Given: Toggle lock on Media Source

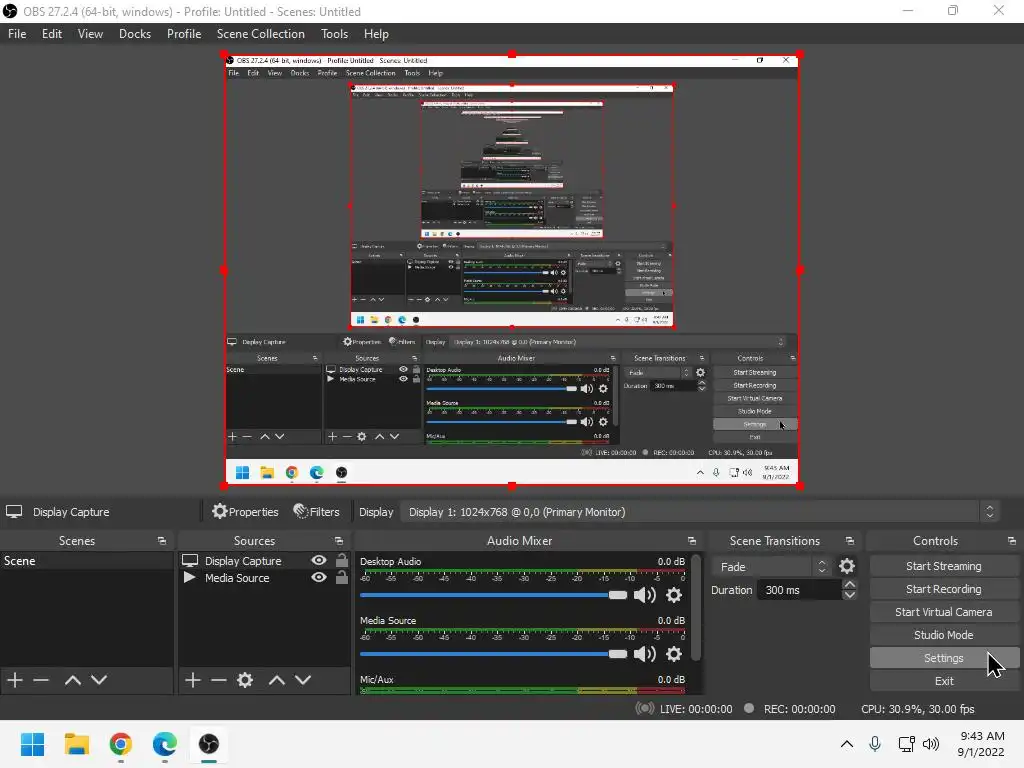Looking at the screenshot, I should pyautogui.click(x=342, y=577).
